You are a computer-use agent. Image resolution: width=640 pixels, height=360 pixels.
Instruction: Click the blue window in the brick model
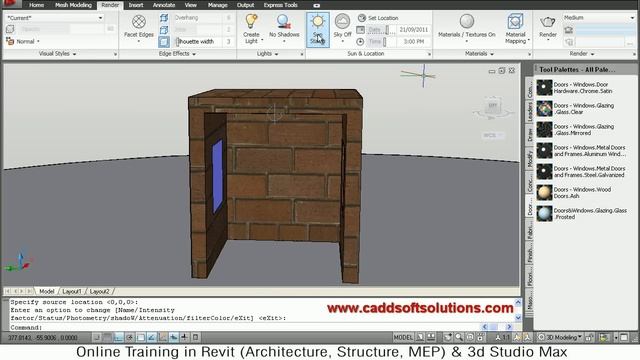(x=217, y=176)
